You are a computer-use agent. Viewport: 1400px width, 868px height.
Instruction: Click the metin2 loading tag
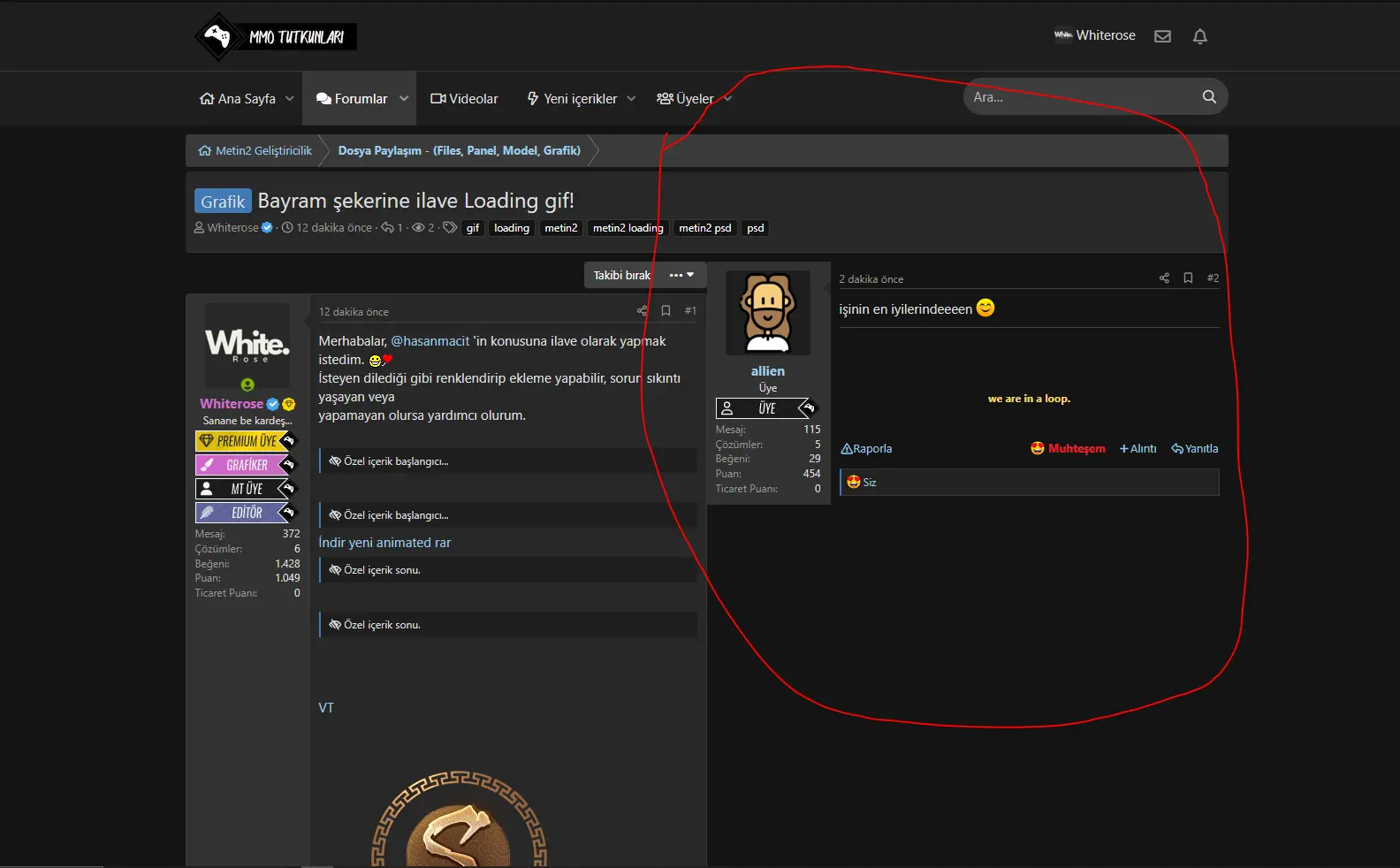point(628,228)
